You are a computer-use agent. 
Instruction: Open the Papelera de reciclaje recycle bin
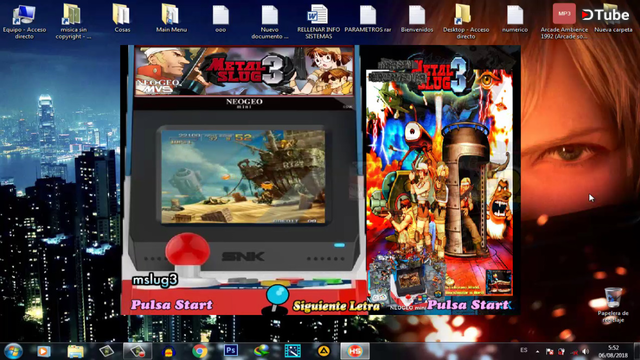pos(613,305)
